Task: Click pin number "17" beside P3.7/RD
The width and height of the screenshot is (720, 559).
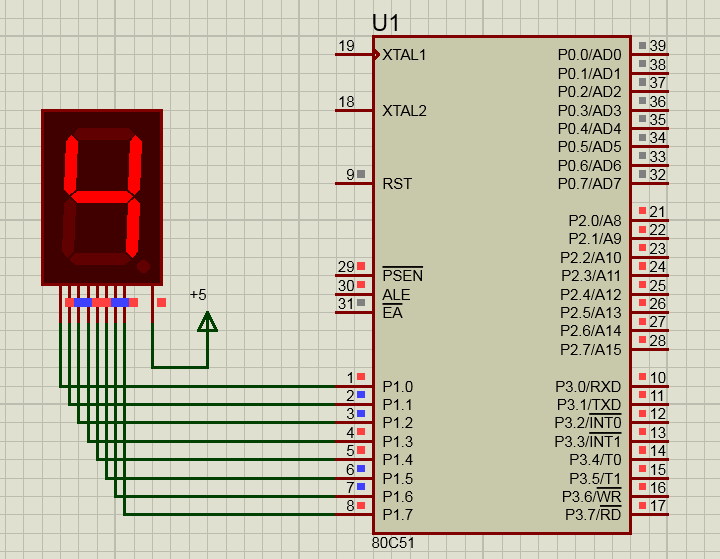Action: (658, 506)
